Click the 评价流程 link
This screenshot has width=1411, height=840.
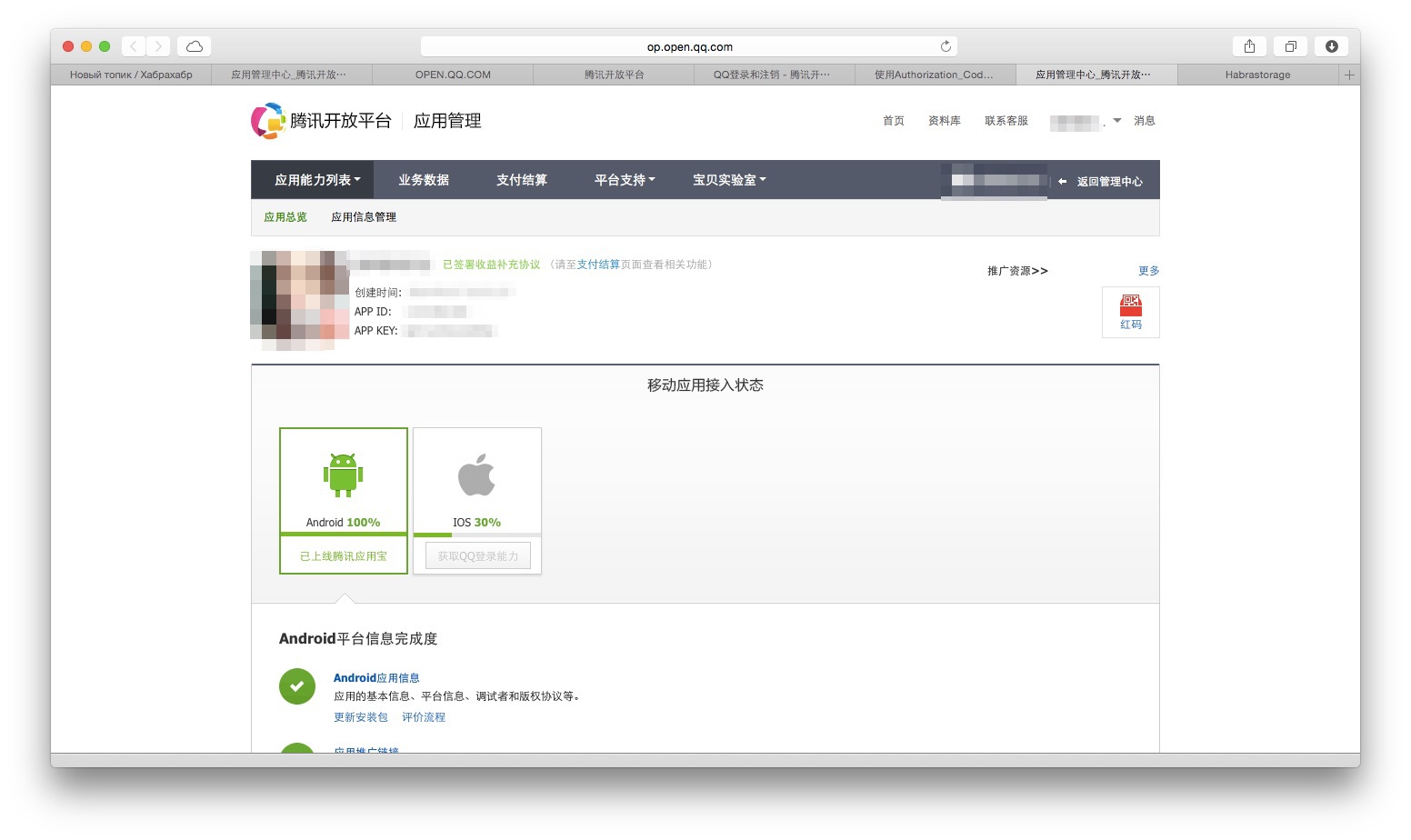(x=424, y=717)
